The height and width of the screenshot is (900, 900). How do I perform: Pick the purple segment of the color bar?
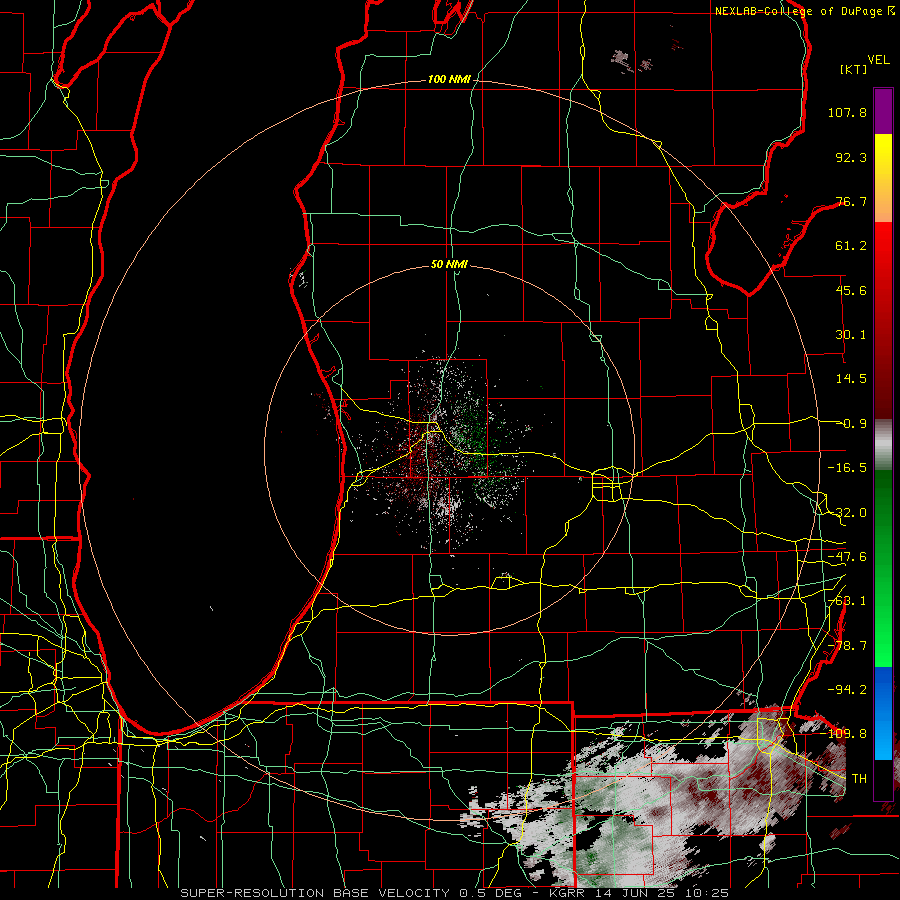(883, 111)
